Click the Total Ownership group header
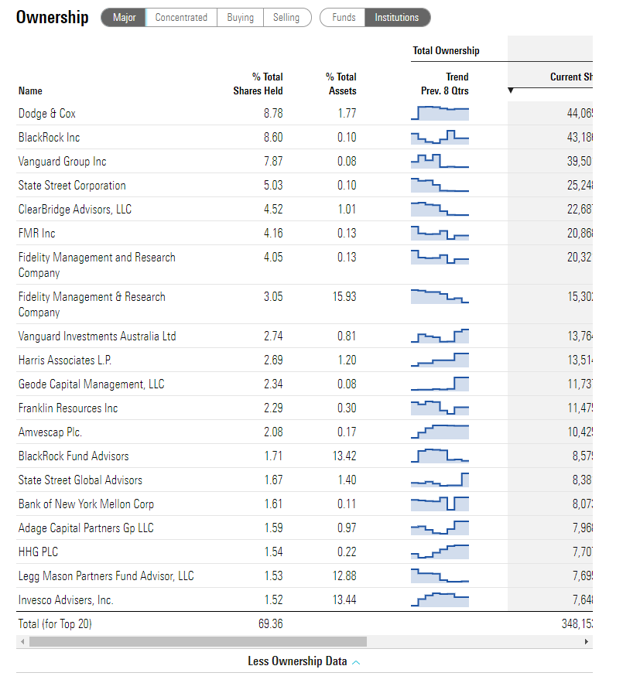640x683 pixels. click(446, 51)
